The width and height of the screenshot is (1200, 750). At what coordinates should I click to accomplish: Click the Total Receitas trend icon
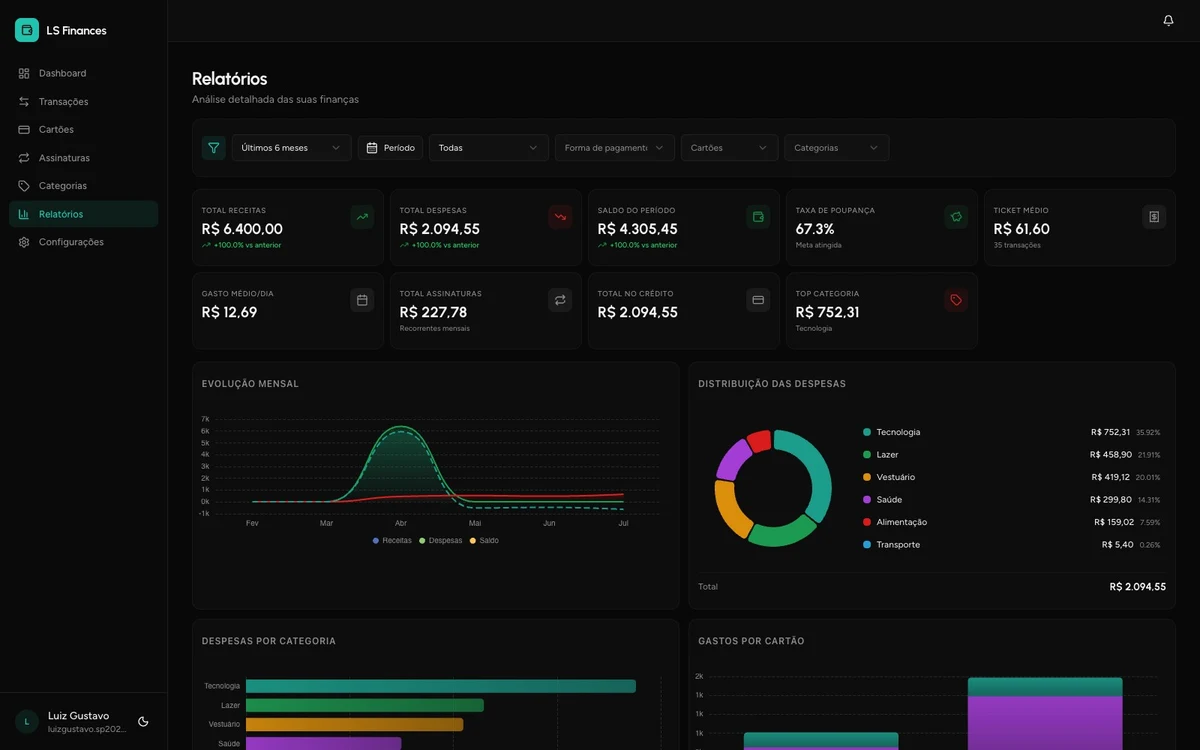click(x=362, y=217)
